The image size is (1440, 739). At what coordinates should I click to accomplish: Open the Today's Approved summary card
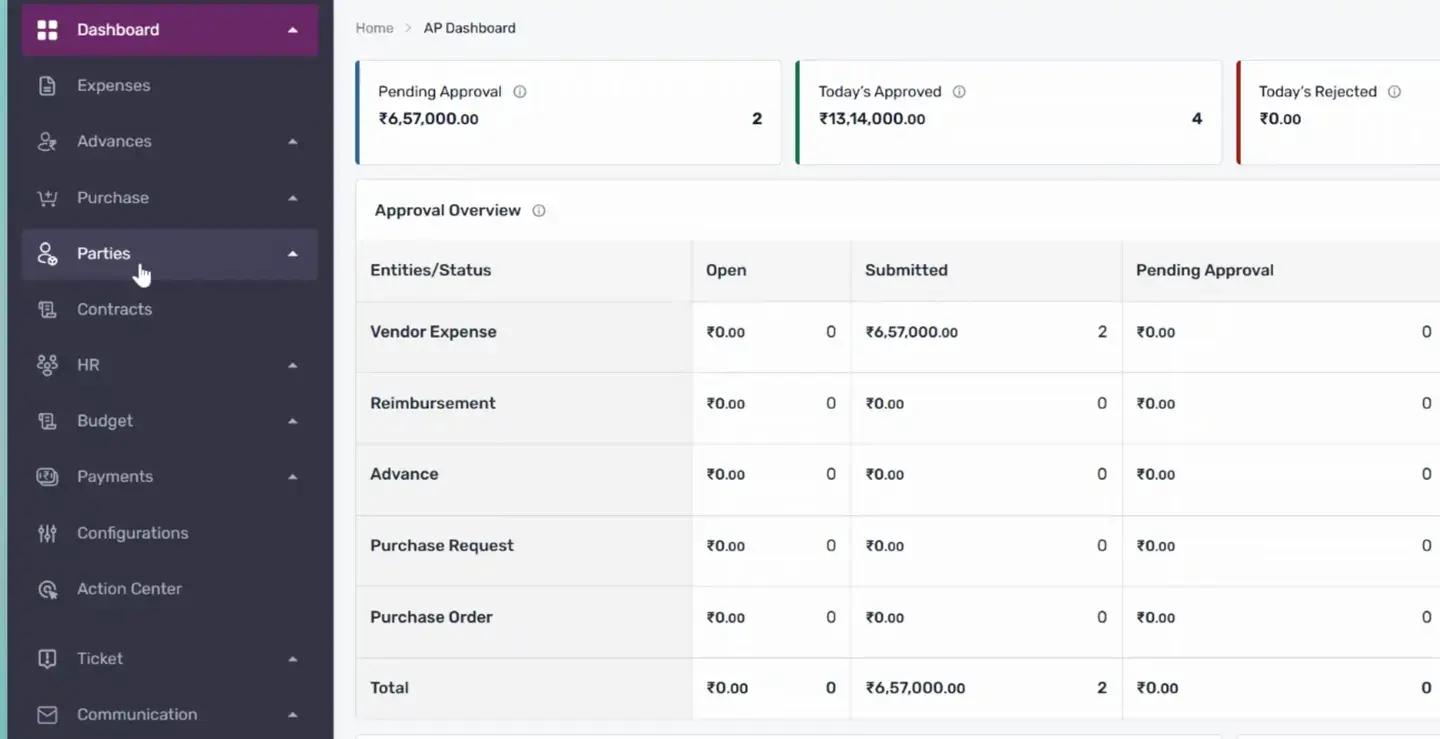click(x=1008, y=112)
